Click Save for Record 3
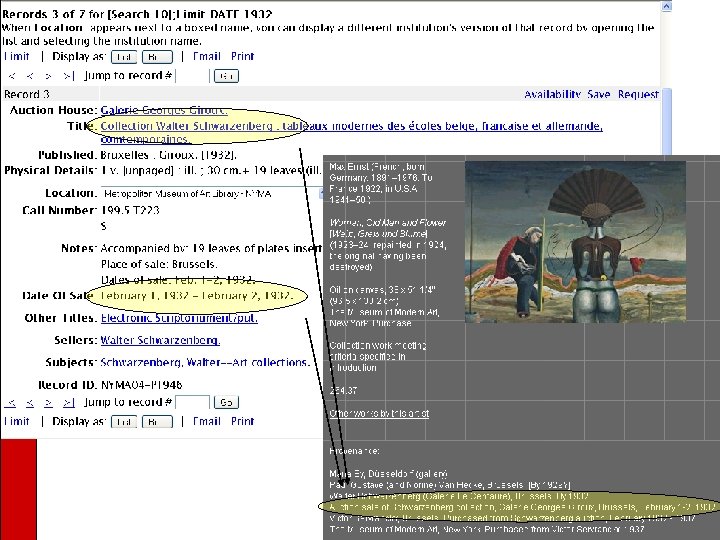 [x=599, y=95]
